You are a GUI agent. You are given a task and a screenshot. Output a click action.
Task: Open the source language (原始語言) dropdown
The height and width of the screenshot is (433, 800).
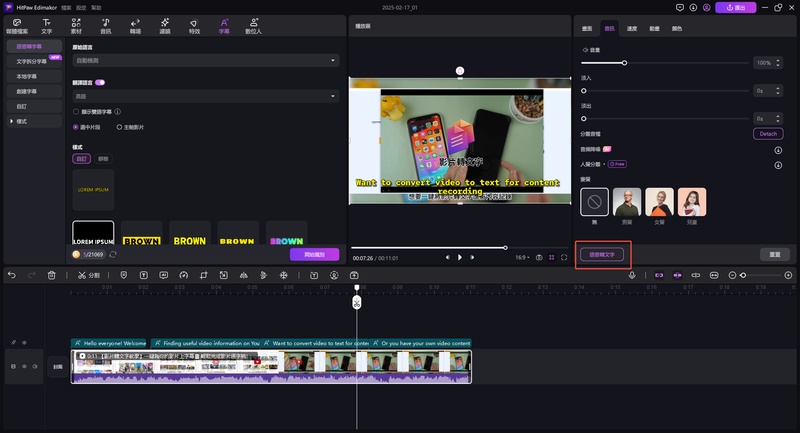(206, 60)
